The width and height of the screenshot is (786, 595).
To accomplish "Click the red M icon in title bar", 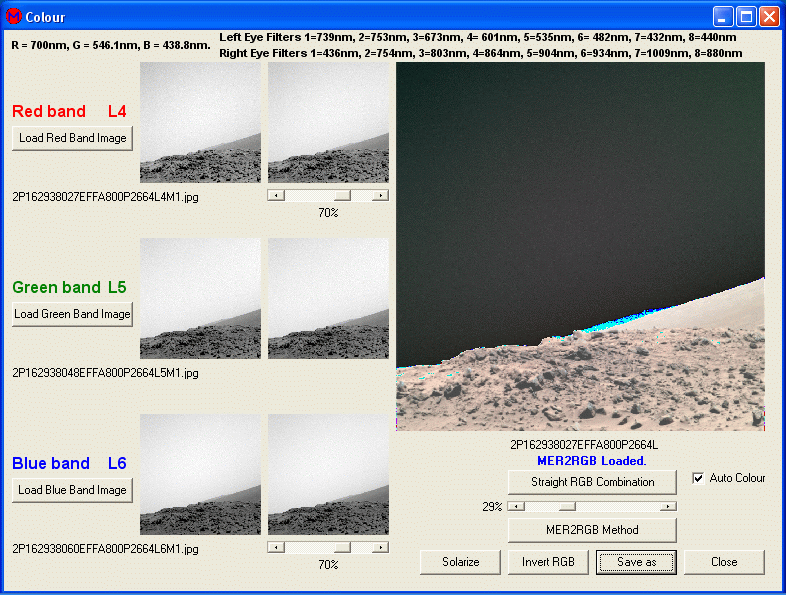I will click(x=14, y=17).
